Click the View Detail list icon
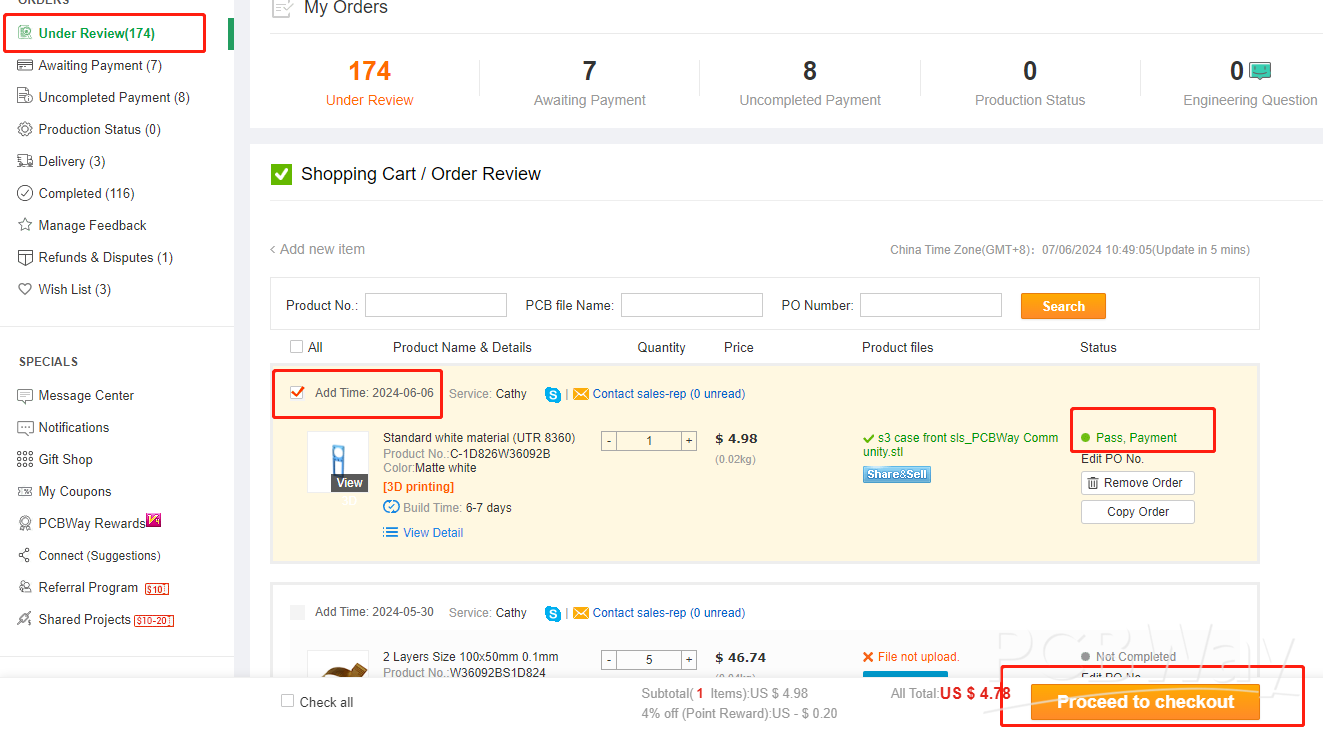1323x730 pixels. [x=391, y=533]
